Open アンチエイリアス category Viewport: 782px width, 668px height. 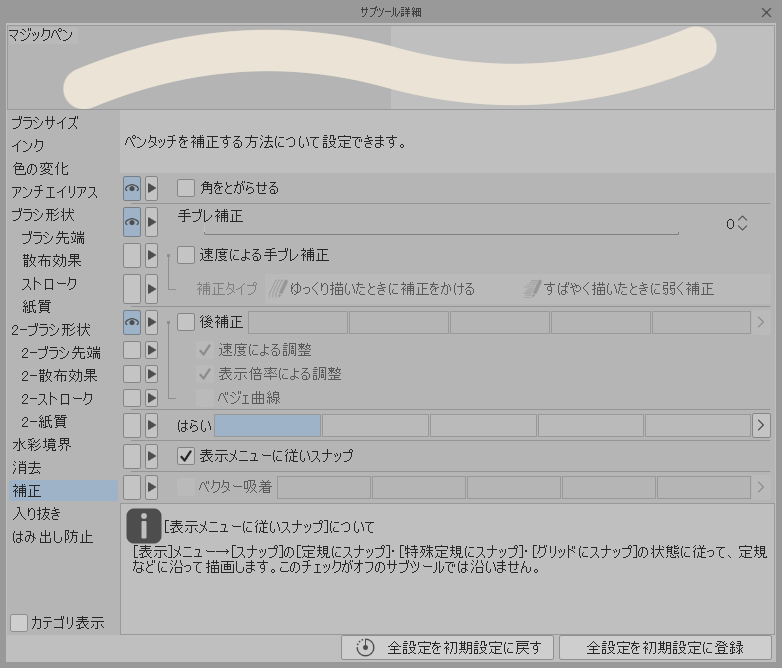point(54,192)
